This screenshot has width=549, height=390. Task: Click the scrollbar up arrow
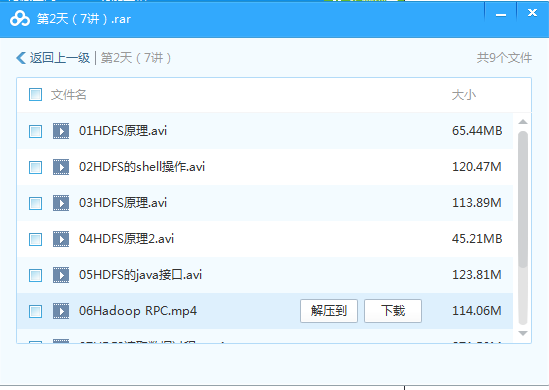click(x=523, y=122)
